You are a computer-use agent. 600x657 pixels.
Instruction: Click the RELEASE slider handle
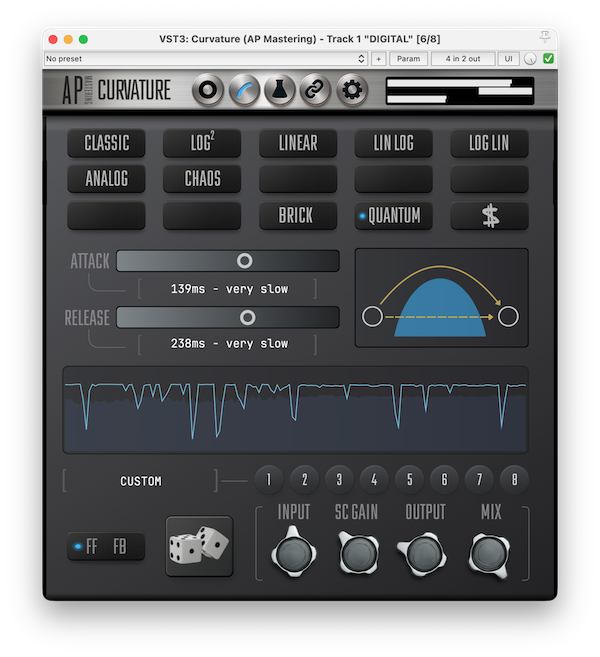coord(248,318)
